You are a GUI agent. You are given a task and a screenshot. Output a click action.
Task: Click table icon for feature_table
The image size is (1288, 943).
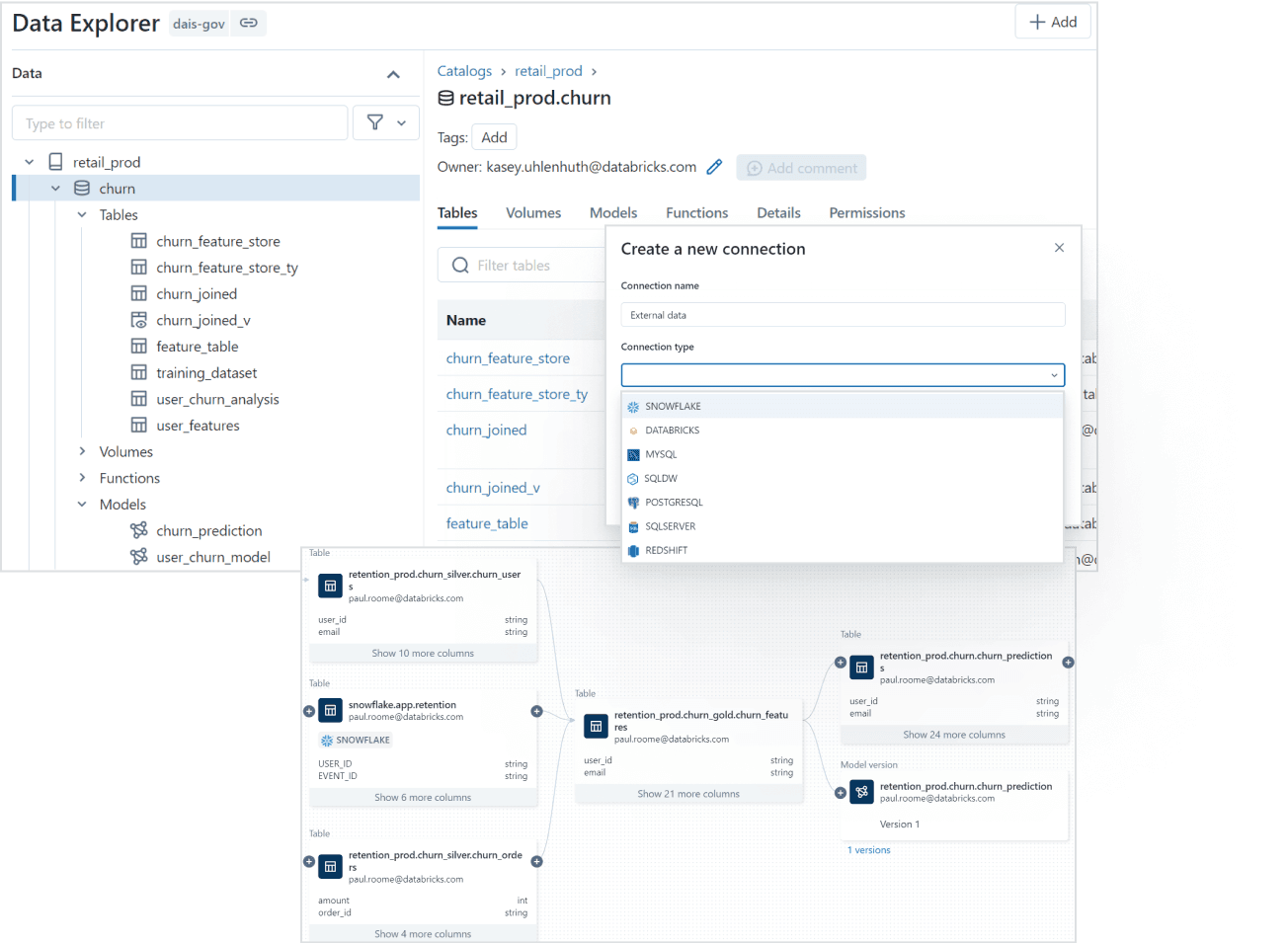pyautogui.click(x=139, y=347)
